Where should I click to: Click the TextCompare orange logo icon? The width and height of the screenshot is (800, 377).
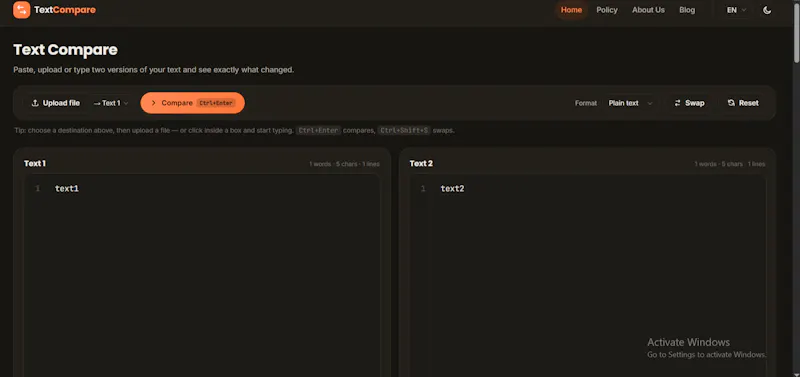(21, 10)
